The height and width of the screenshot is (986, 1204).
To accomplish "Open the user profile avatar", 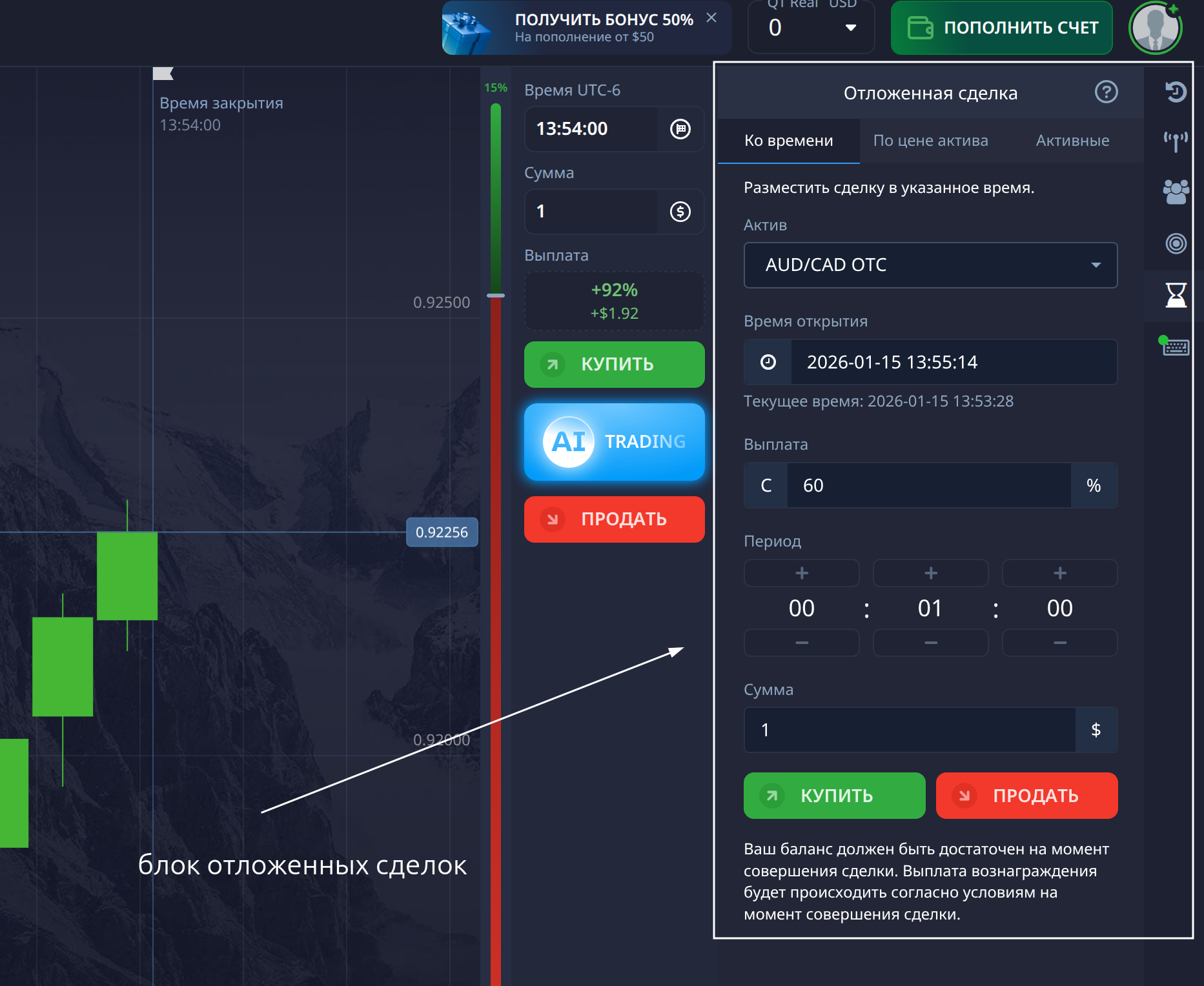I will [1155, 28].
